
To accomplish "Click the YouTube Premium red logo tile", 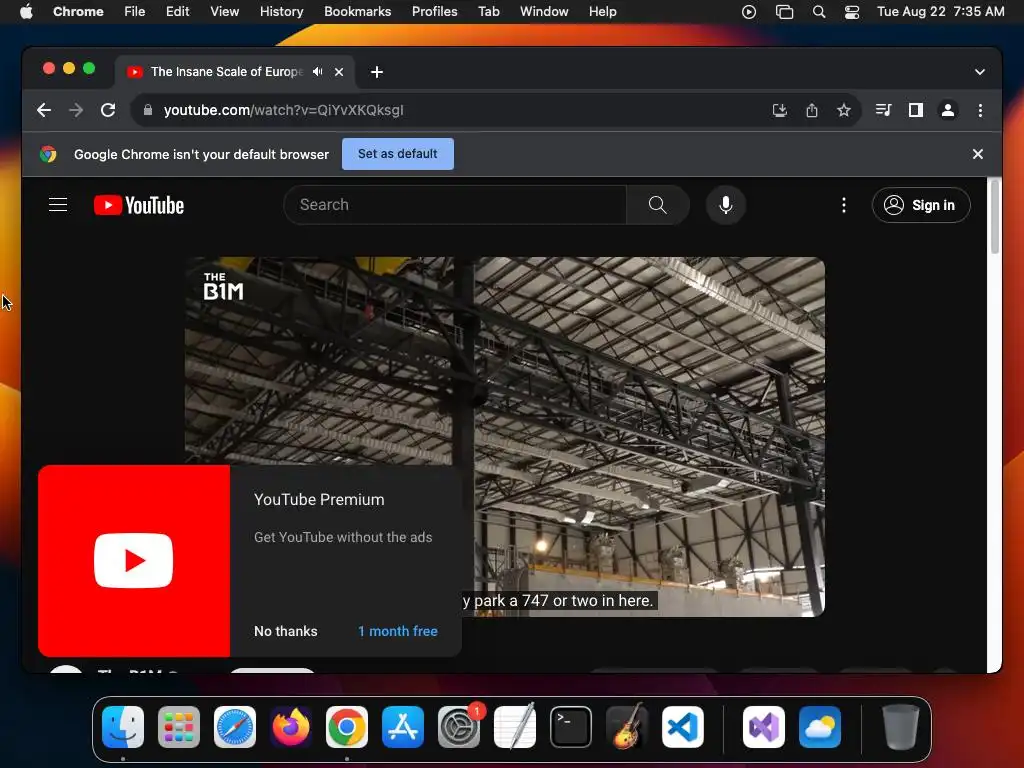I will point(134,561).
